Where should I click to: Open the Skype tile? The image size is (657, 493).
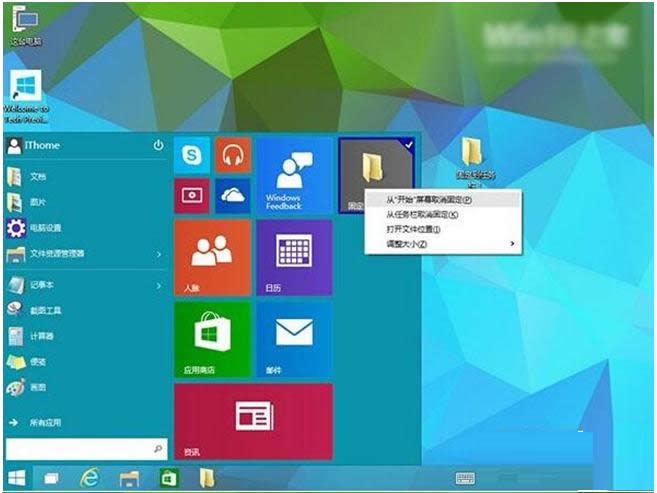[x=192, y=155]
